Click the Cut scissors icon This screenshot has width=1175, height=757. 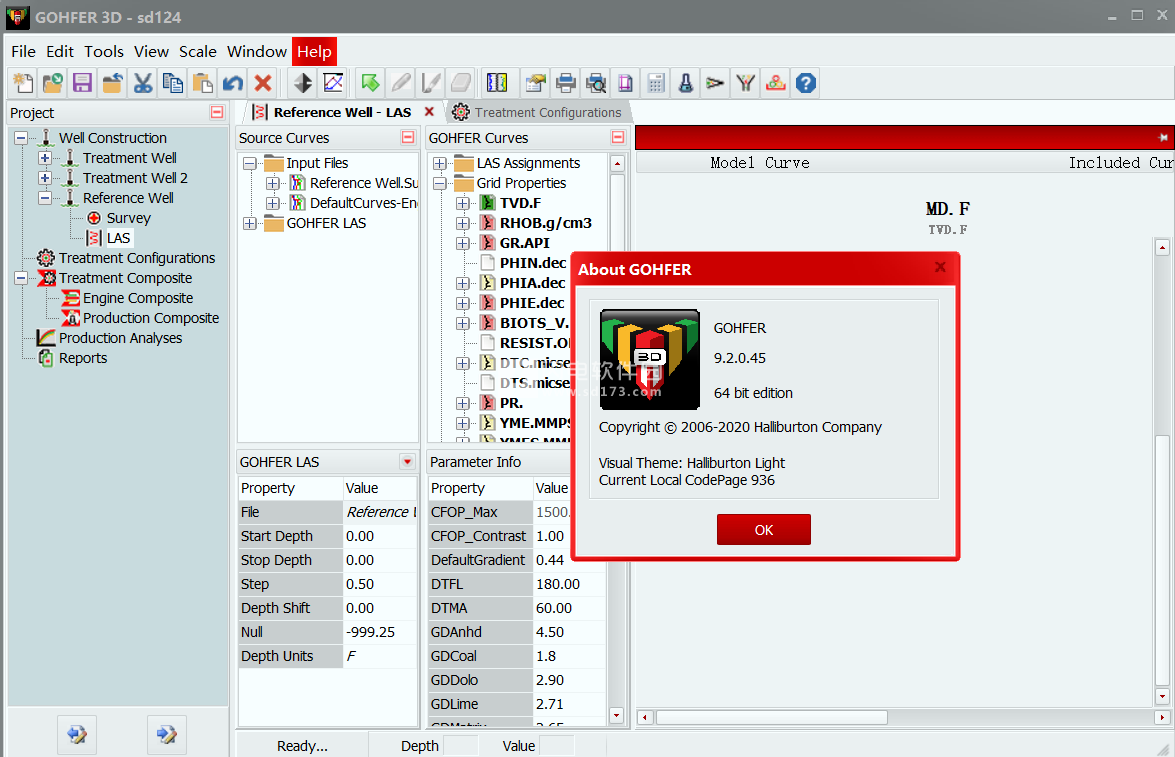pyautogui.click(x=142, y=83)
